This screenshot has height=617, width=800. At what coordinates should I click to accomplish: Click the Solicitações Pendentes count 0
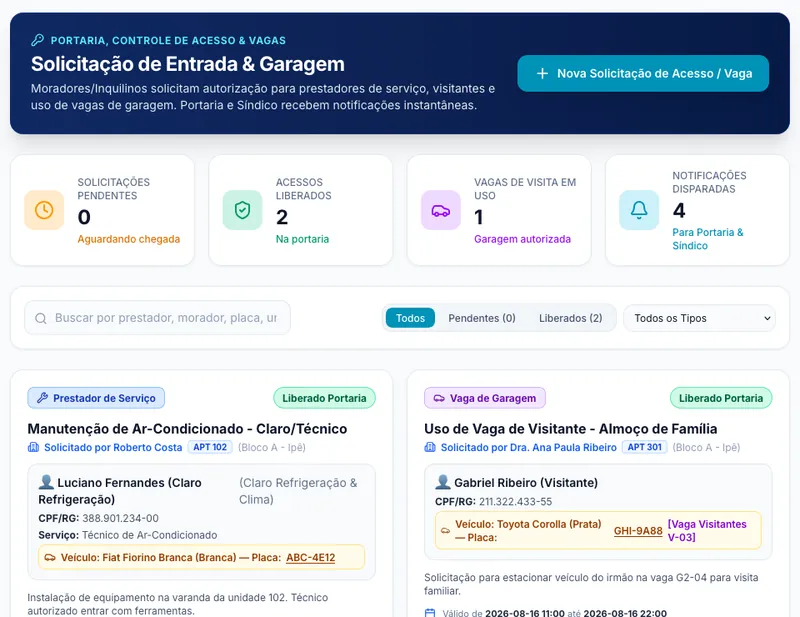click(x=84, y=217)
